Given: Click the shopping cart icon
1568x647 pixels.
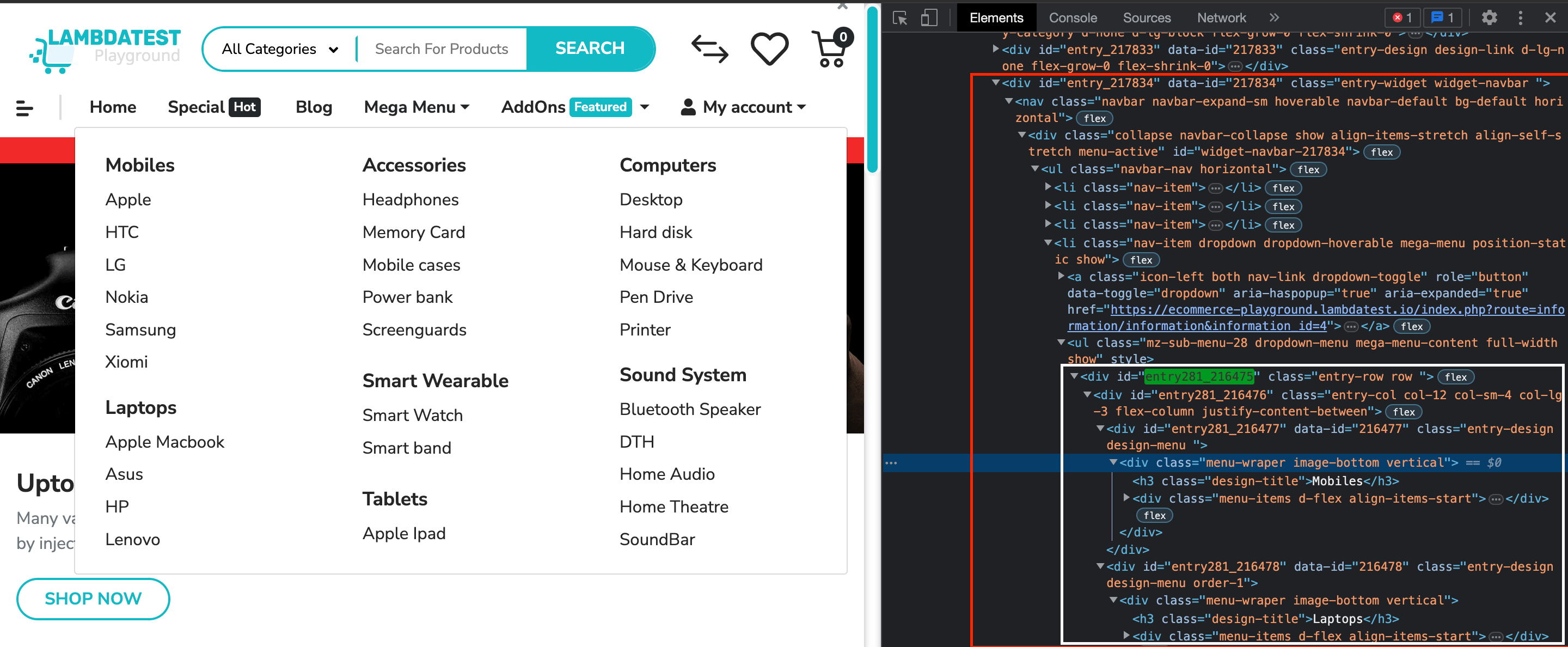Looking at the screenshot, I should [x=829, y=48].
